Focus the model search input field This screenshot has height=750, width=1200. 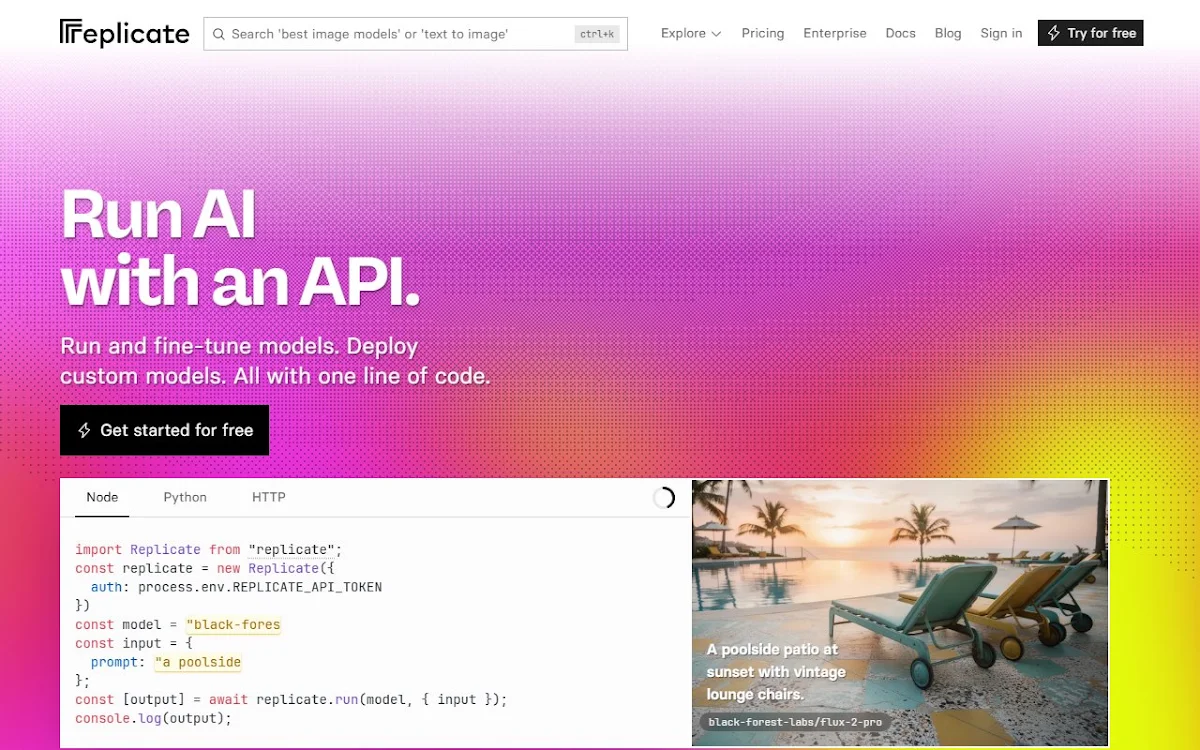[x=415, y=34]
